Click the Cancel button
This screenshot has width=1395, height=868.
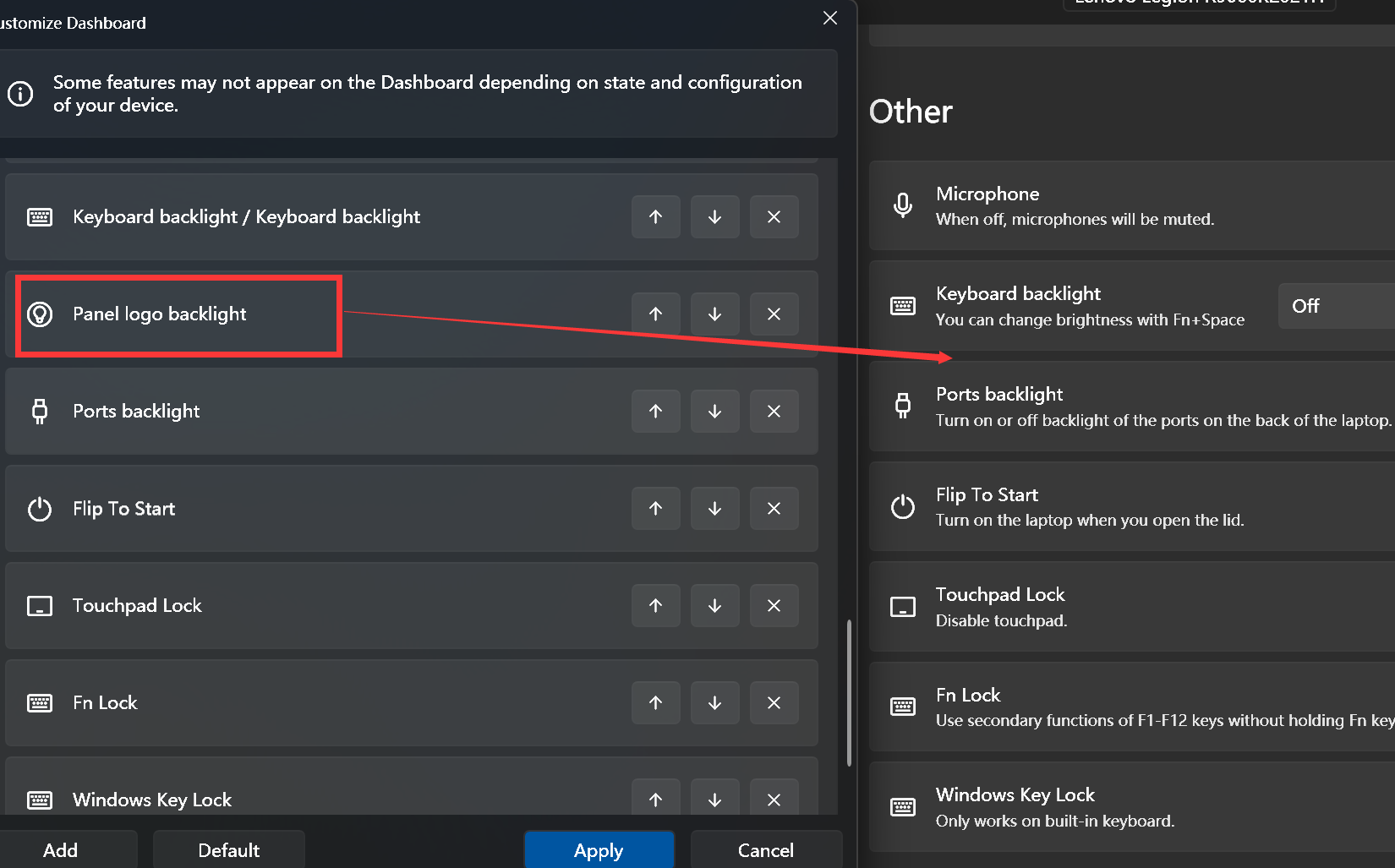pos(765,849)
